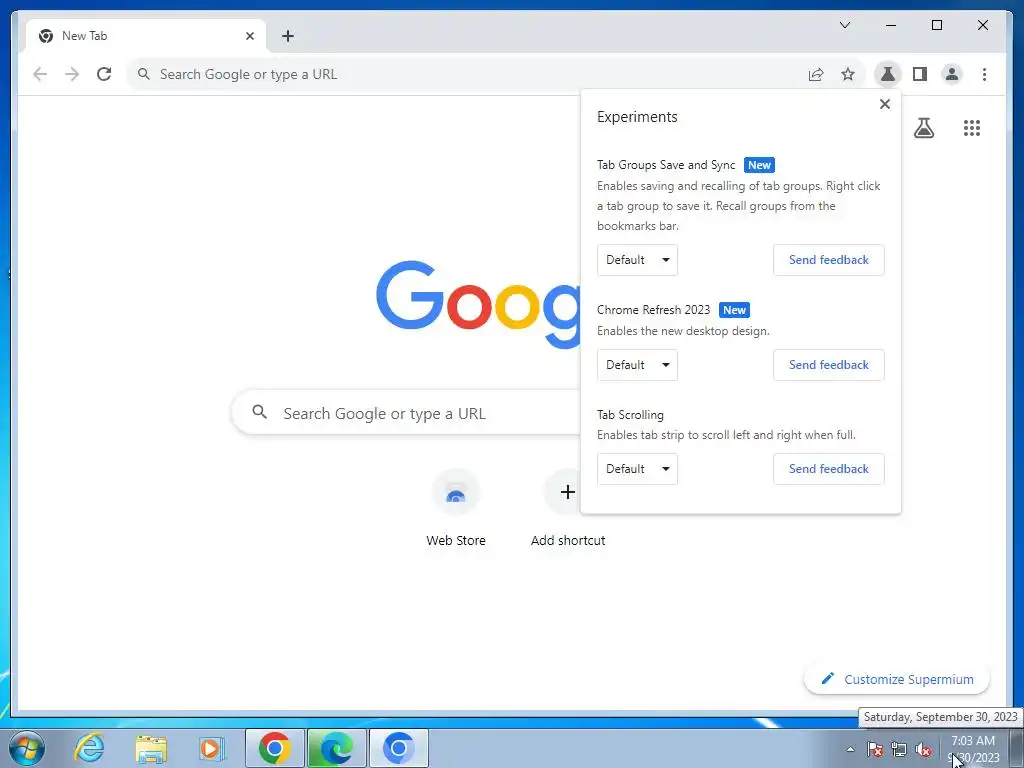Open Tab Groups Save and Sync dropdown

637,260
